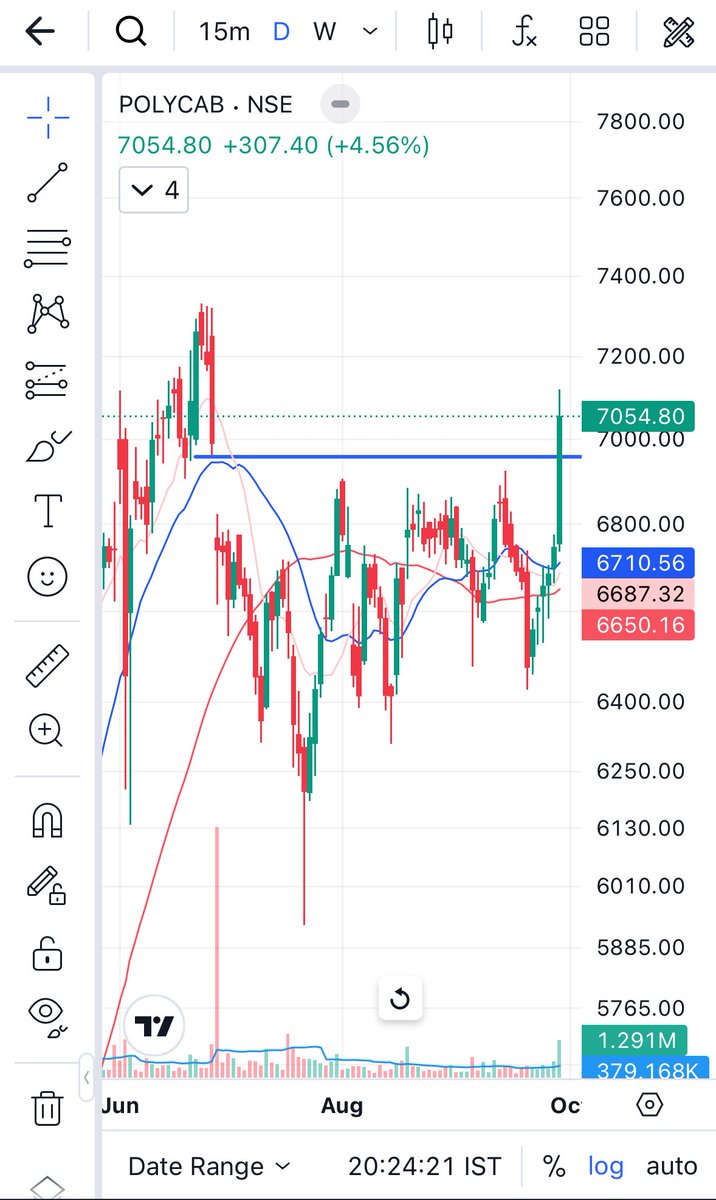The width and height of the screenshot is (716, 1200).
Task: Click the 7054.80 current price label
Action: tap(639, 416)
